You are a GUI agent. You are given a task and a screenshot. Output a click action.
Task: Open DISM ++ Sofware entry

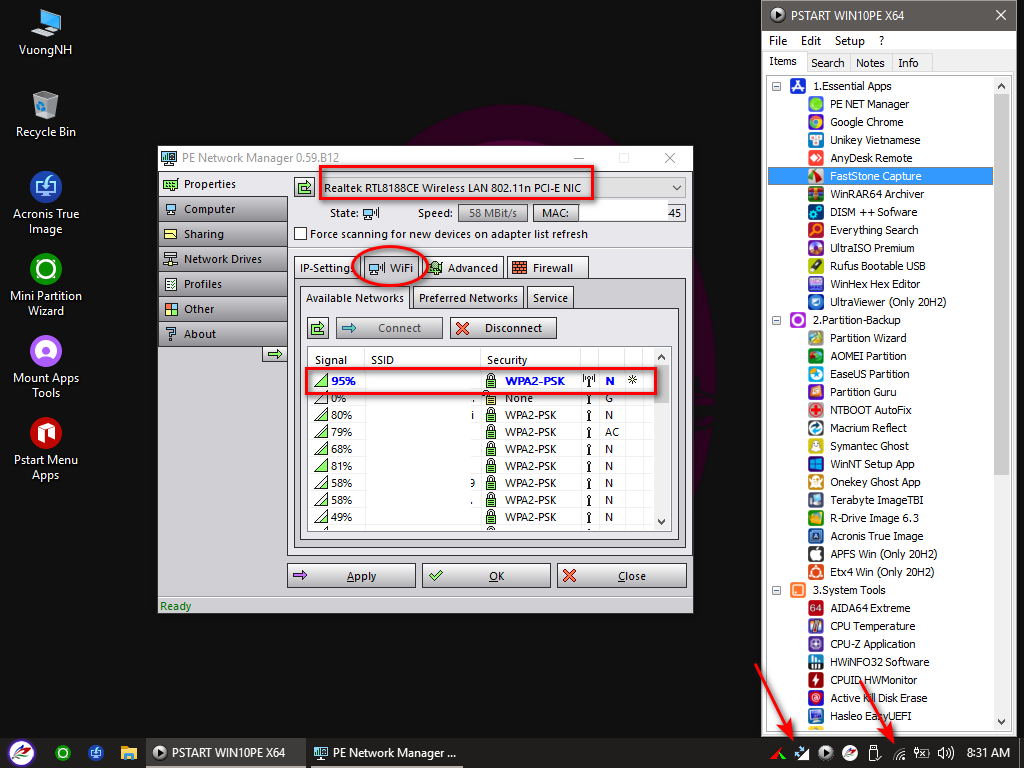872,212
